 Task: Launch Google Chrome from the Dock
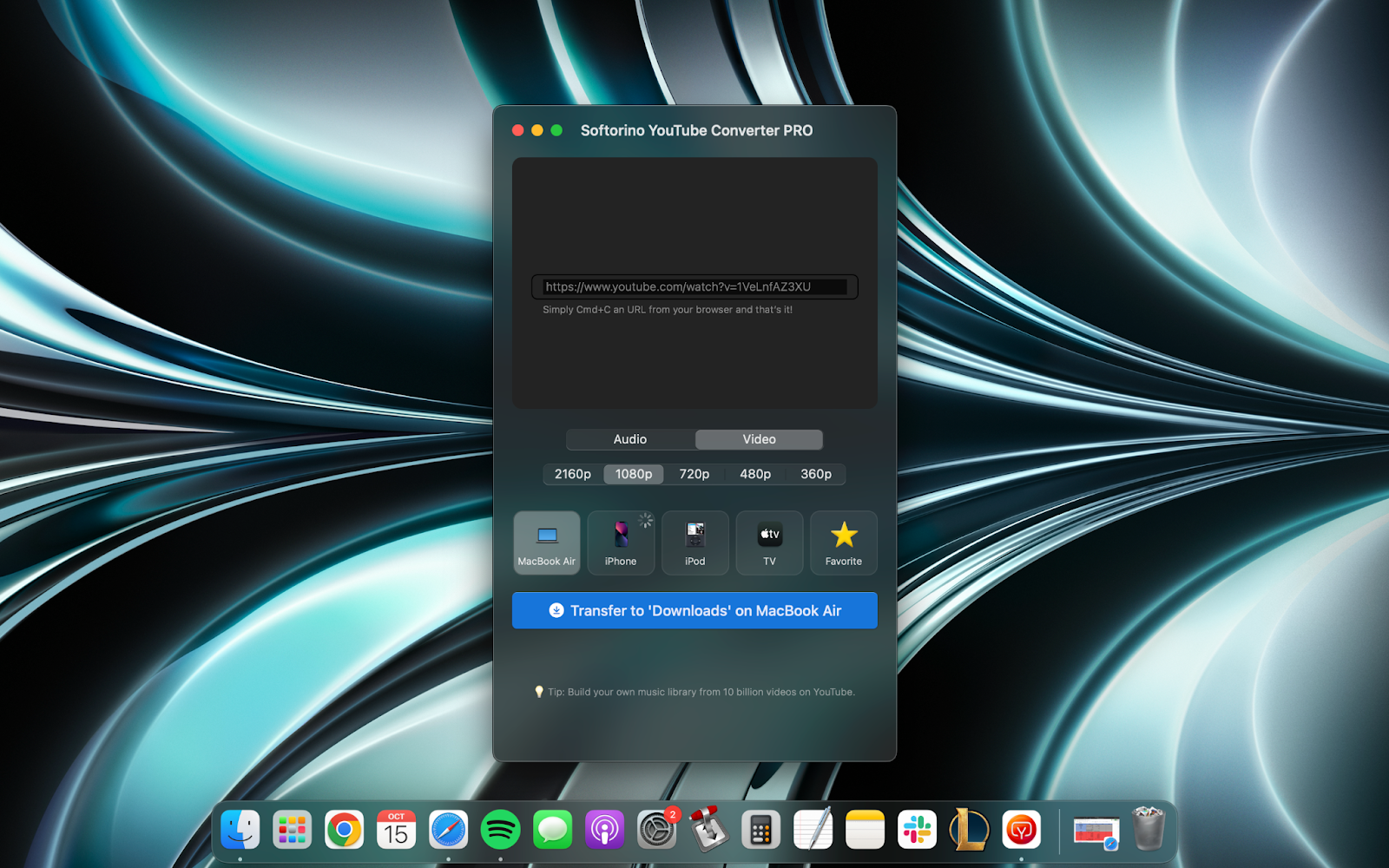(x=345, y=831)
